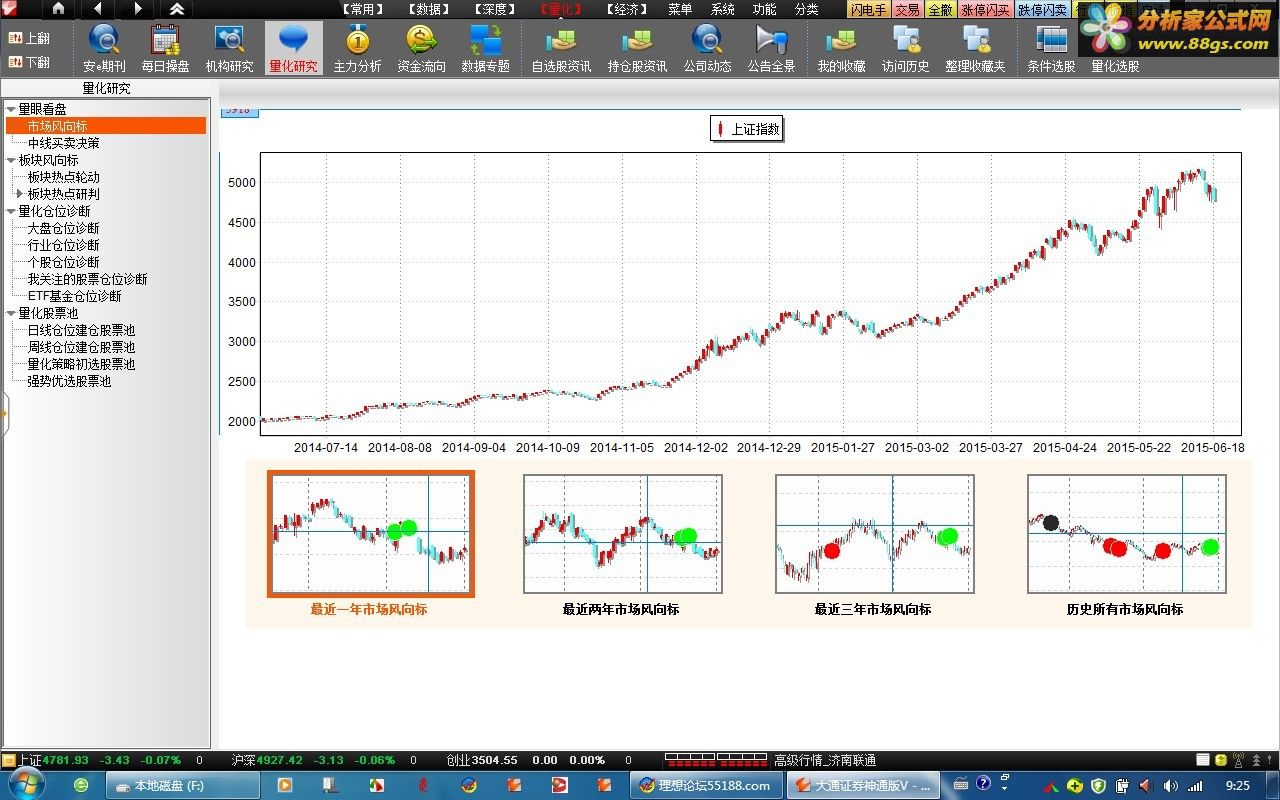The width and height of the screenshot is (1280, 800).
Task: Select 大盘仓位诊断 in tree
Action: click(63, 228)
